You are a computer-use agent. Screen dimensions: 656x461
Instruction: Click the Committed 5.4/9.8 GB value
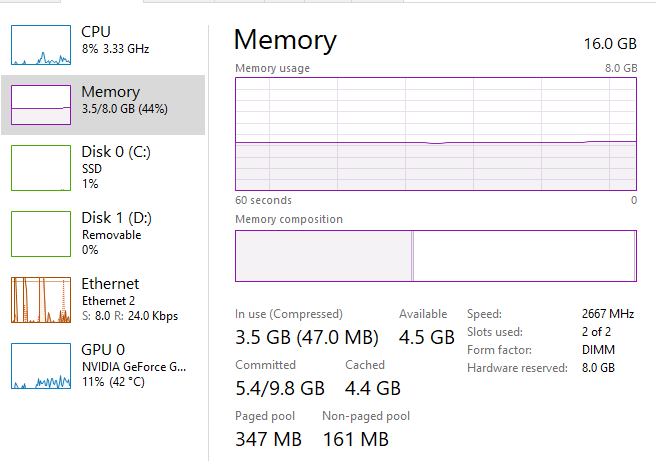[280, 388]
